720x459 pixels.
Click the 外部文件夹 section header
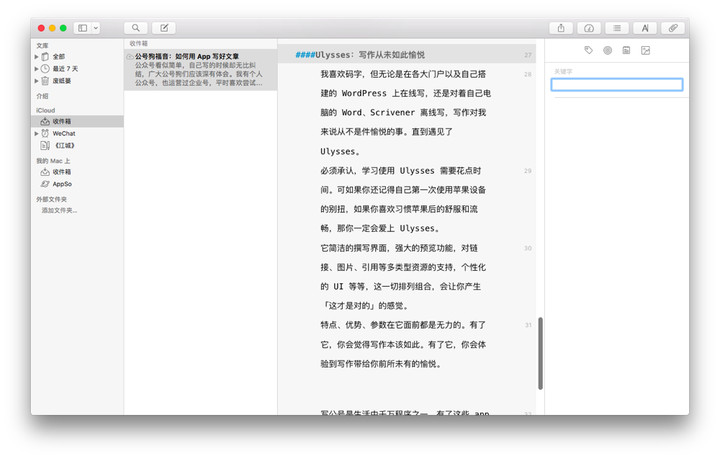pyautogui.click(x=51, y=199)
